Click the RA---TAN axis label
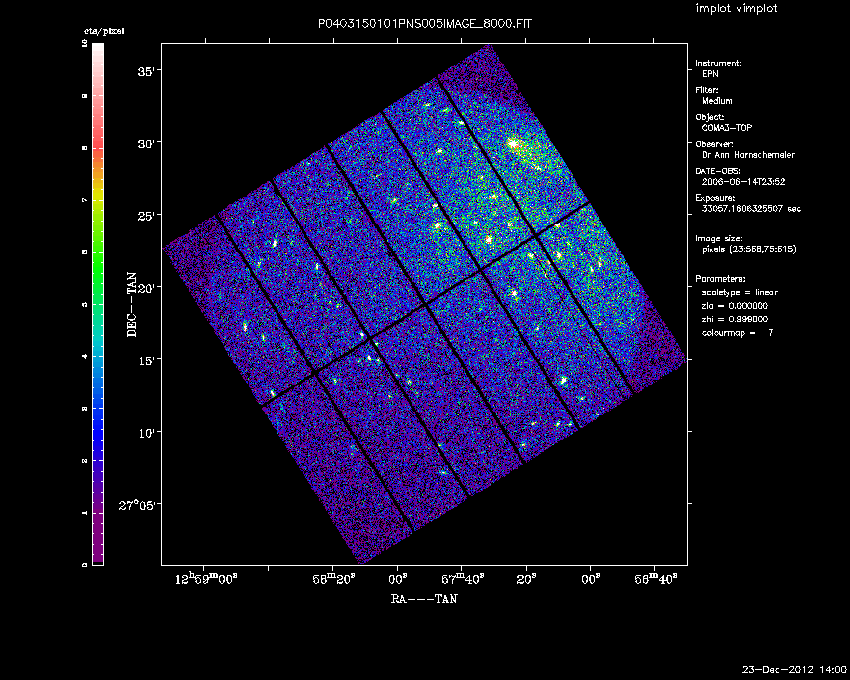 424,599
